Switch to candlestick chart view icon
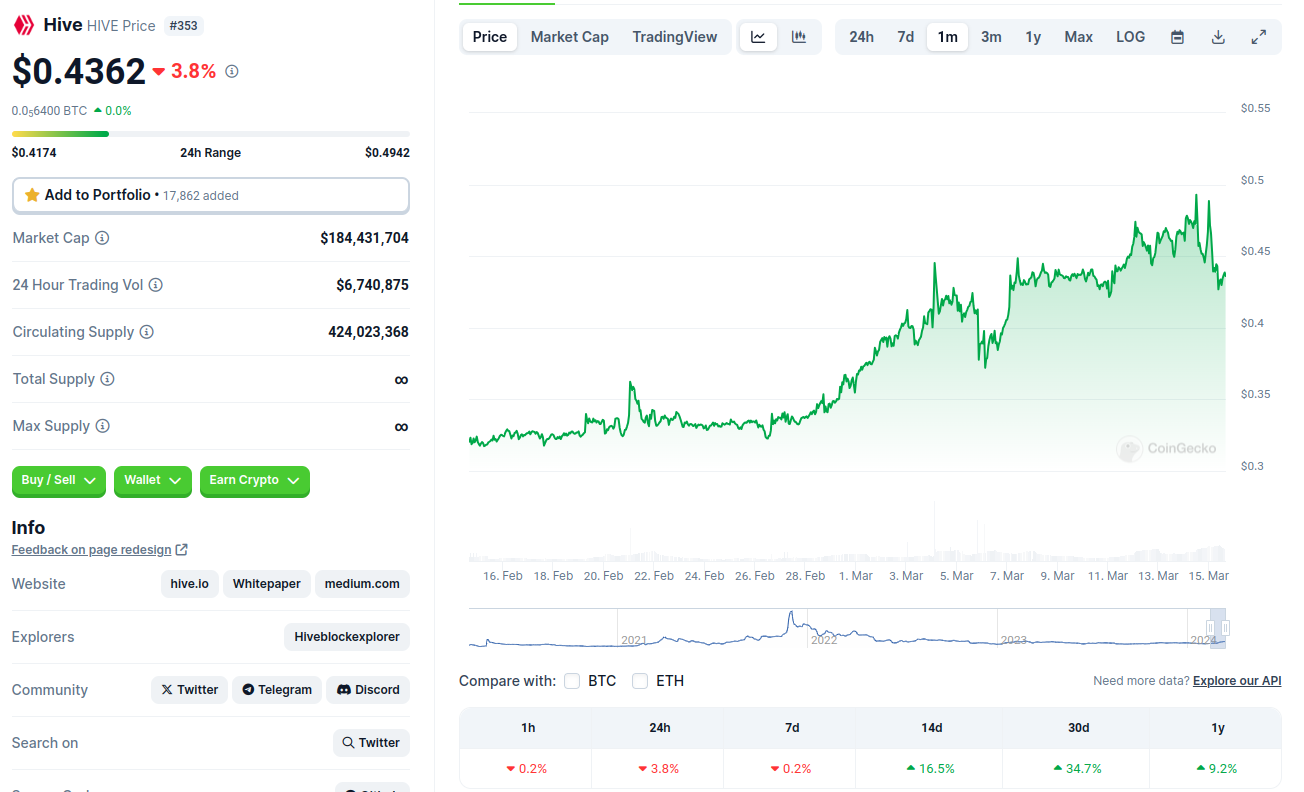 [x=799, y=37]
